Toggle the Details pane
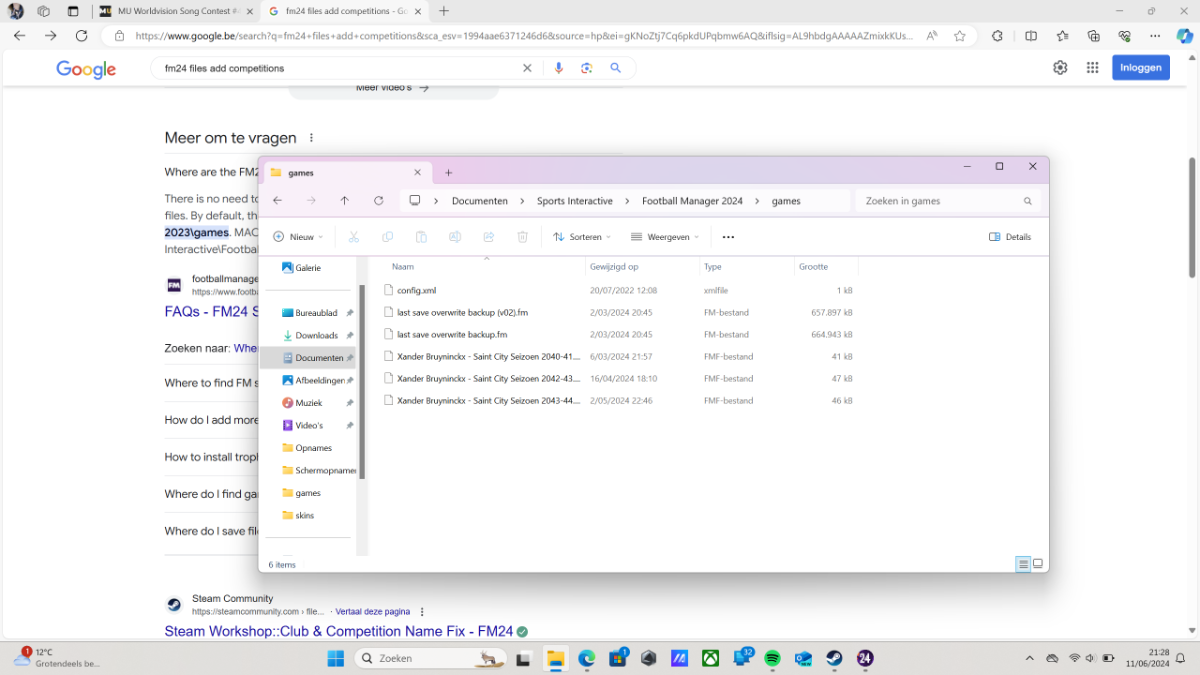 coord(1010,237)
